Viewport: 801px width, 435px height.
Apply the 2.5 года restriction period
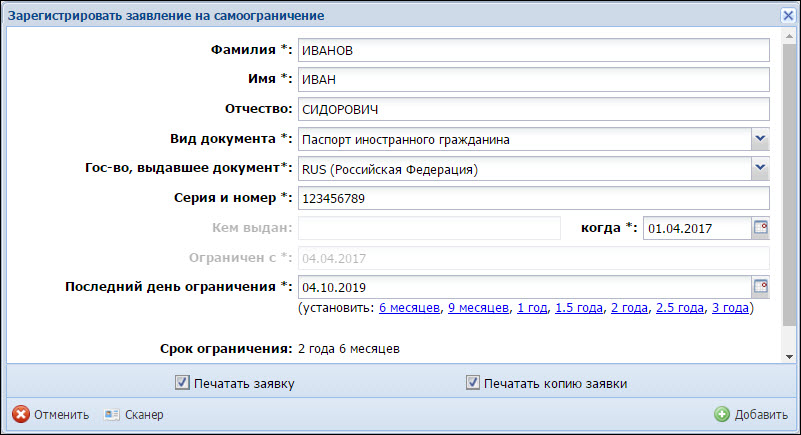pyautogui.click(x=679, y=309)
